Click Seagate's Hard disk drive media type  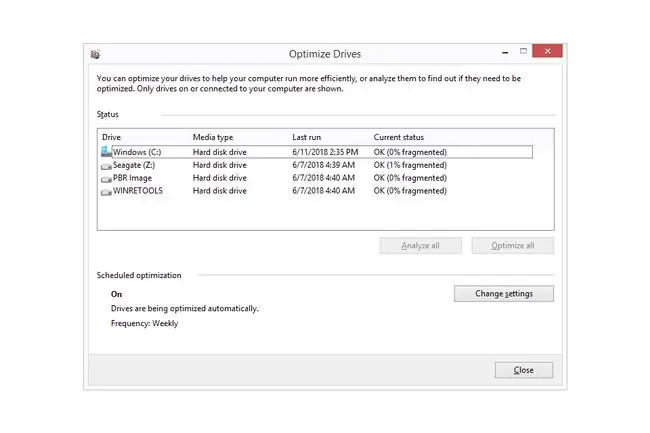point(220,165)
